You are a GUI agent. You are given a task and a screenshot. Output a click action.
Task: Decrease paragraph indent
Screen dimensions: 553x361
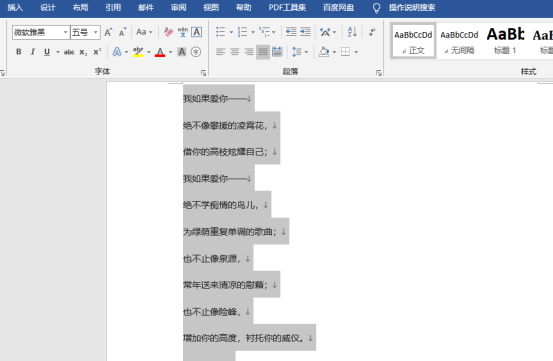(291, 32)
